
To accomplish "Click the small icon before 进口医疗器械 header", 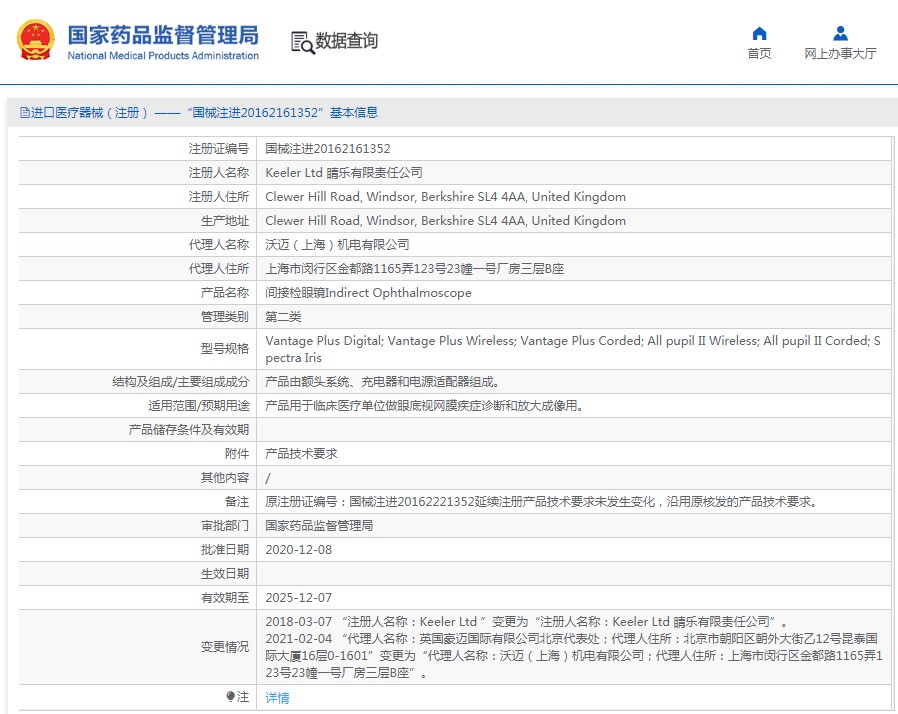I will [23, 113].
